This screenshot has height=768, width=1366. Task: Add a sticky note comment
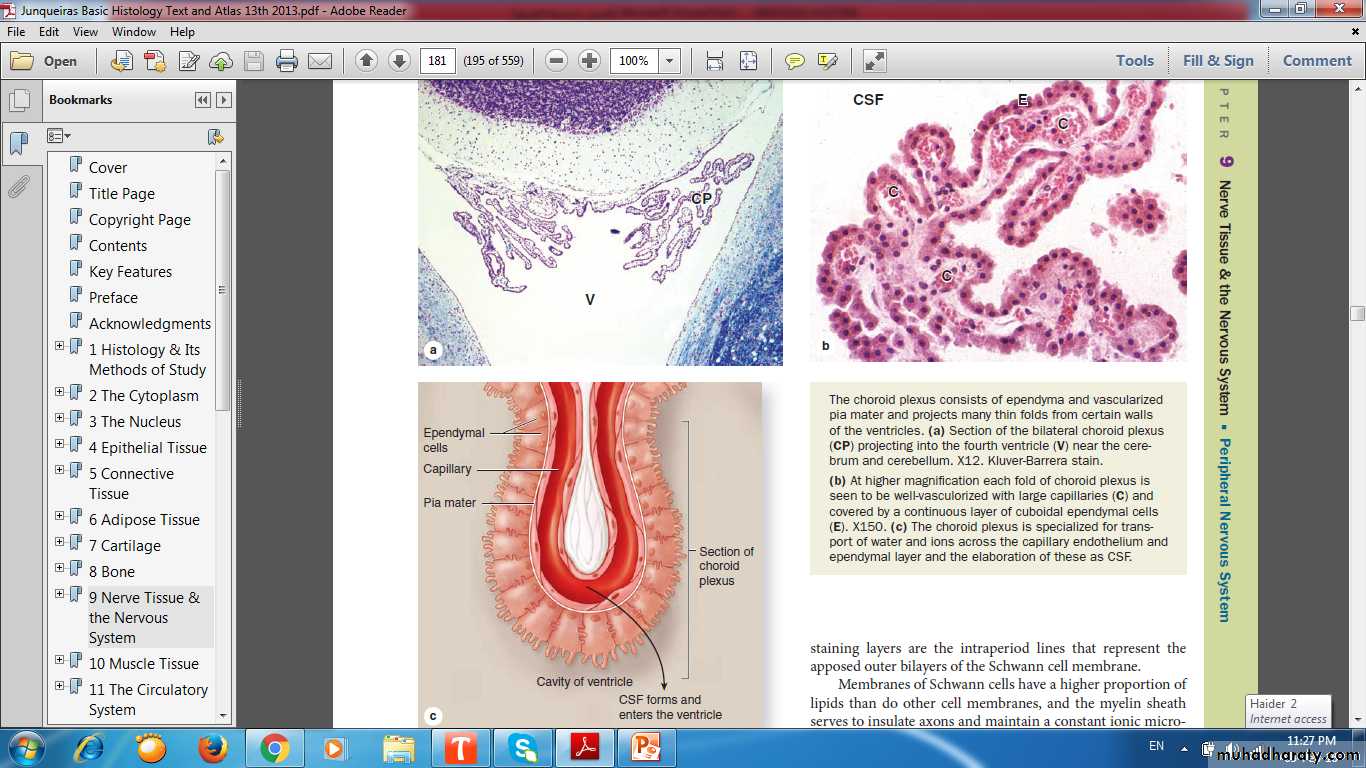coord(795,61)
